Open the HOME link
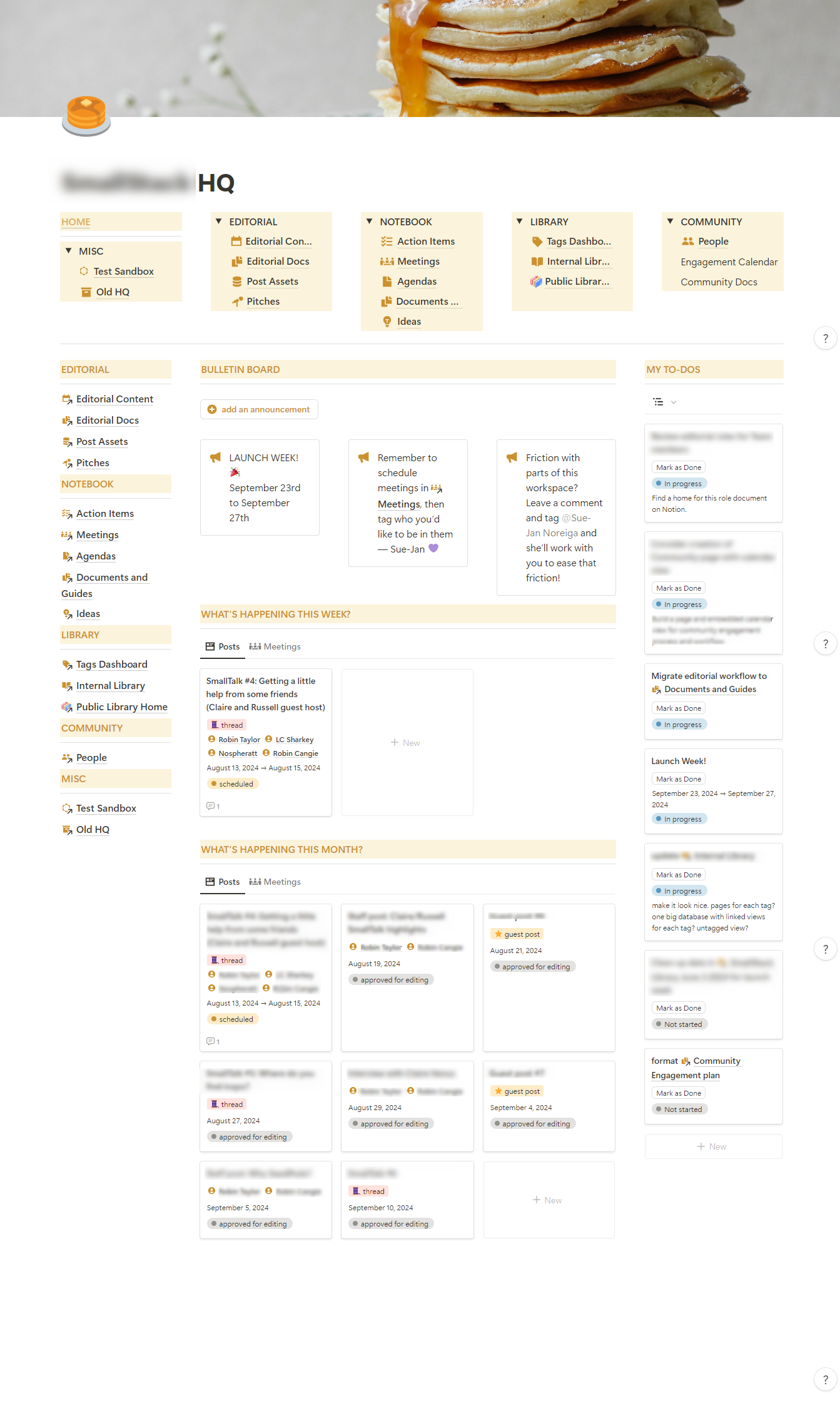This screenshot has width=840, height=1408. tap(76, 222)
